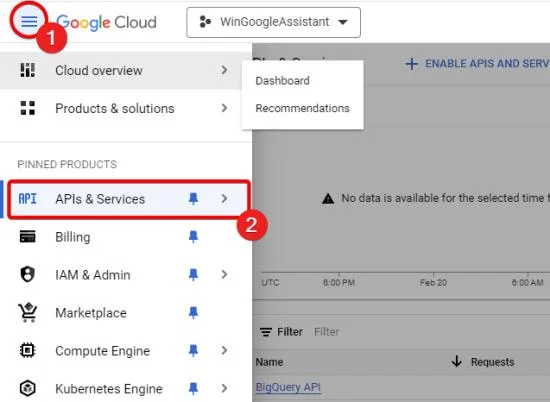Click the 'UTC' chart axis label
The image size is (550, 402).
pos(270,282)
